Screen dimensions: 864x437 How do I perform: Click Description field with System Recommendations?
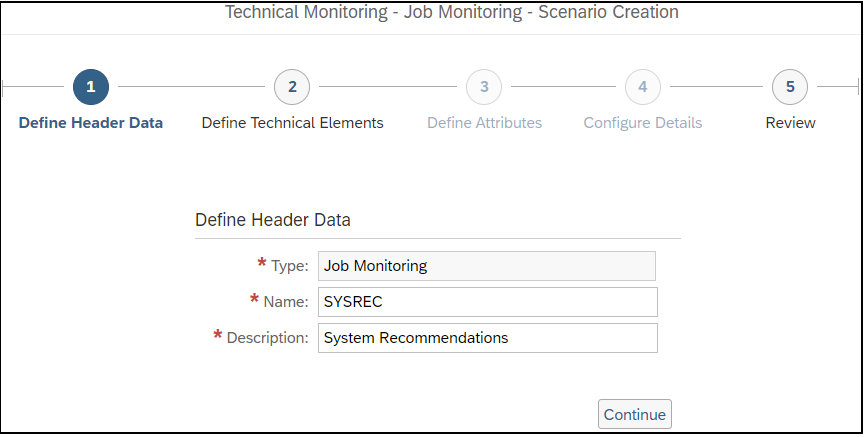(x=488, y=338)
